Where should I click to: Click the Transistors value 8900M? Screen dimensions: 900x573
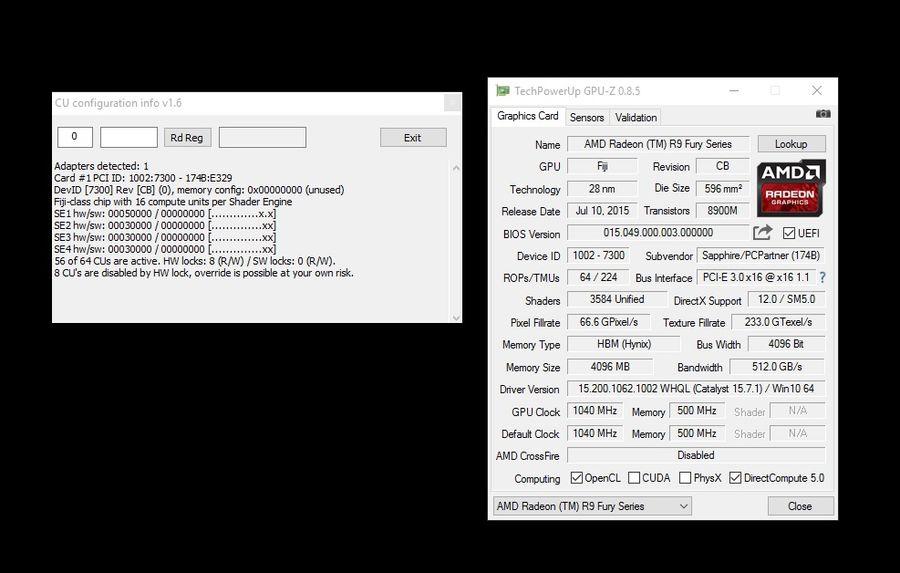[722, 211]
